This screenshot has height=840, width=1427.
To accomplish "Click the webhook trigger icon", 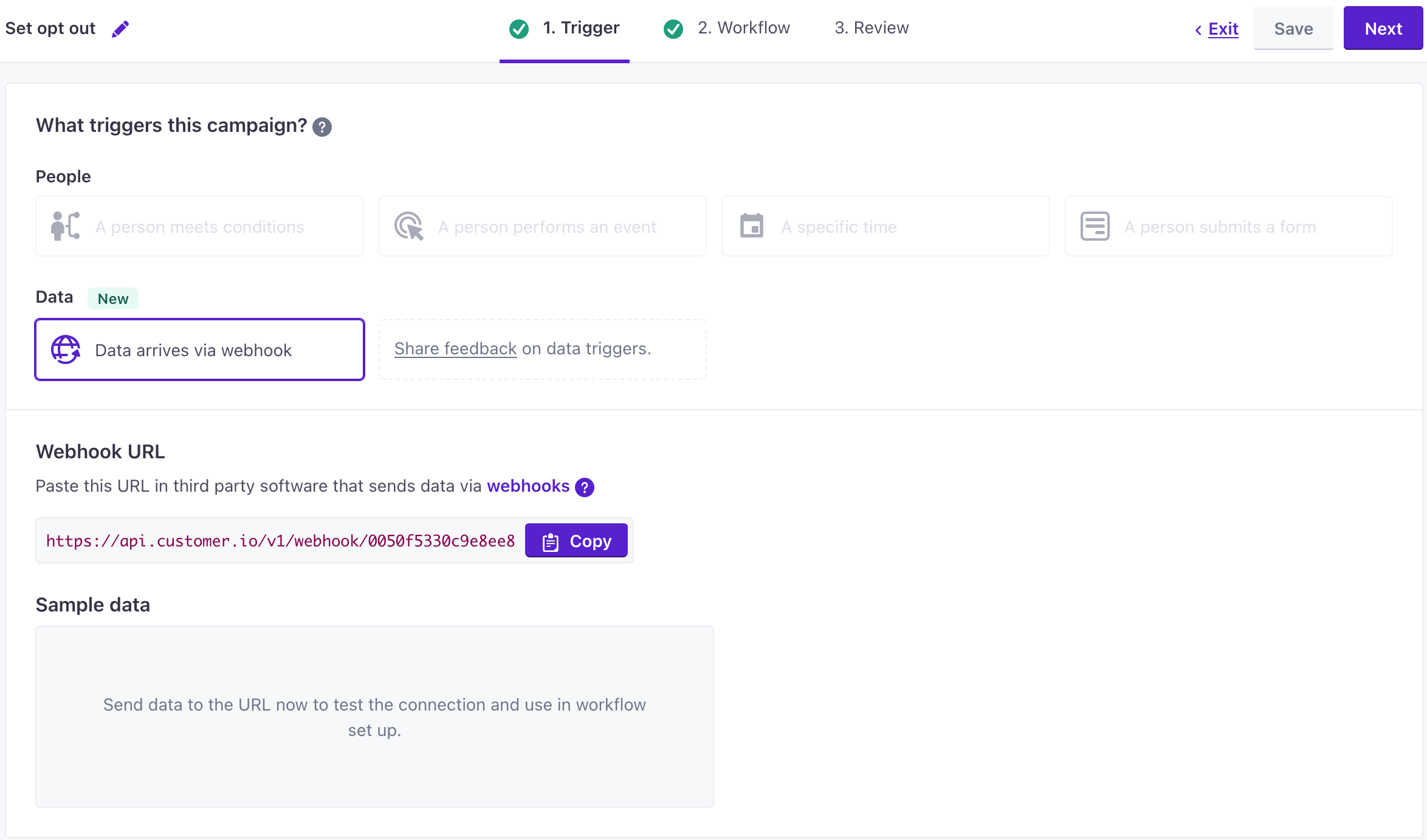I will 65,349.
